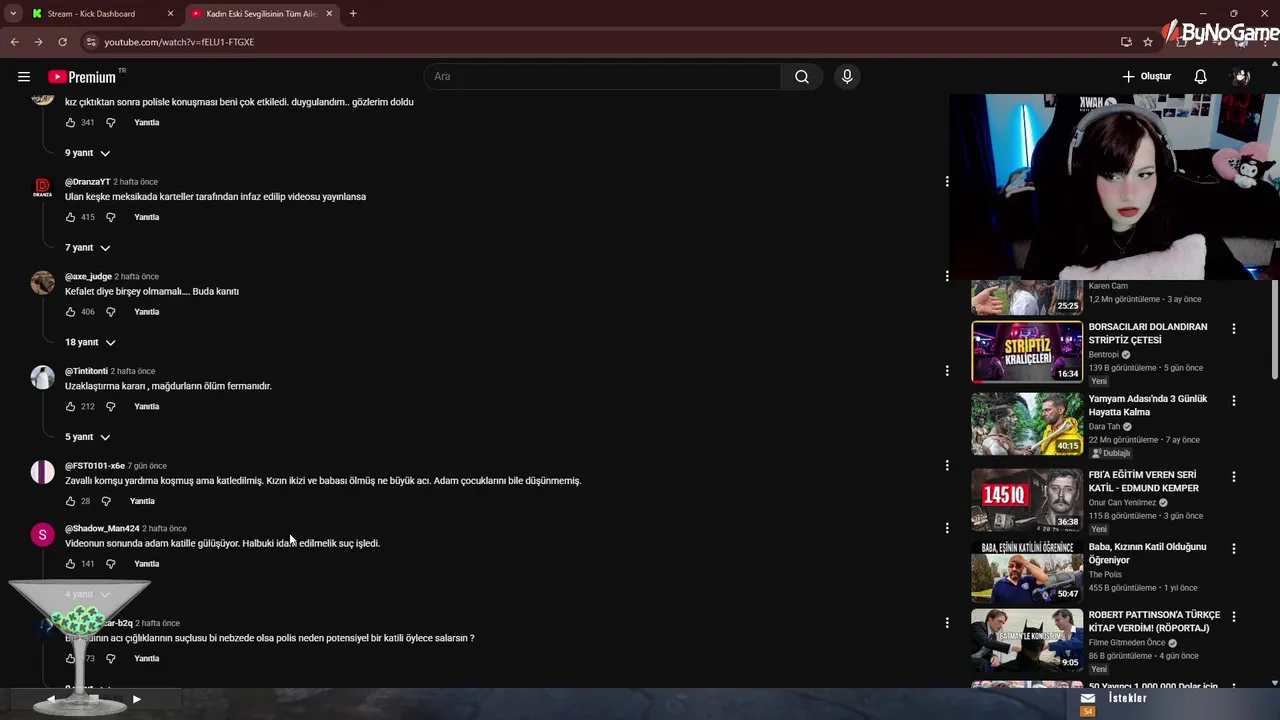Screen dimensions: 1280x720
Task: Like @Shadow_Man424's comment
Action: click(70, 564)
